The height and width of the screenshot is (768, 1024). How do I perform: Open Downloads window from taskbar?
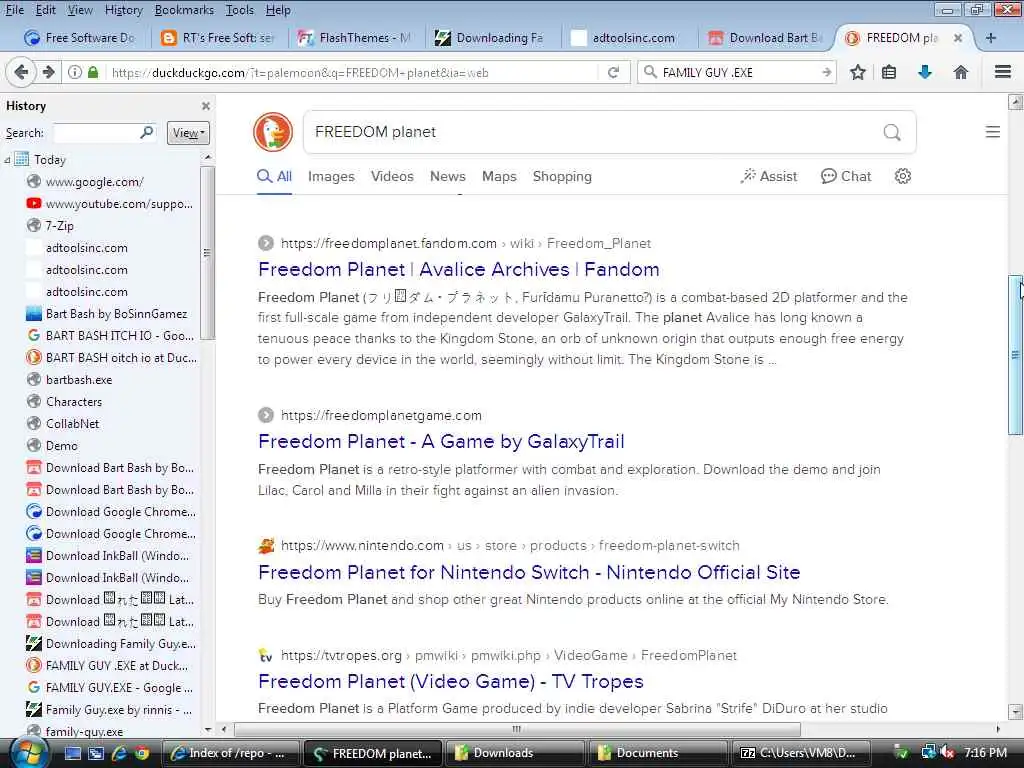coord(513,753)
